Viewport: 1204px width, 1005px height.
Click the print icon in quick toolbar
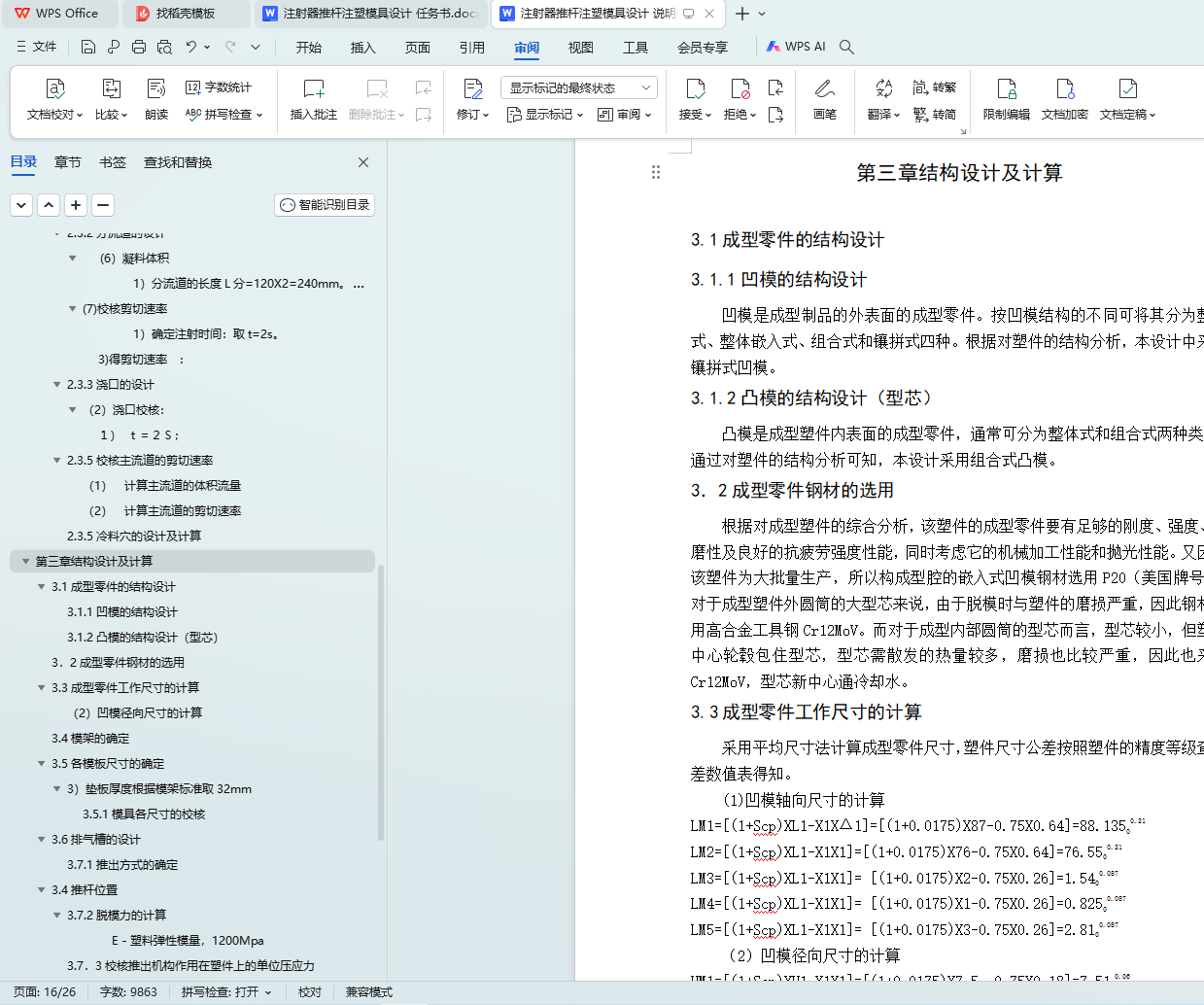(x=139, y=47)
